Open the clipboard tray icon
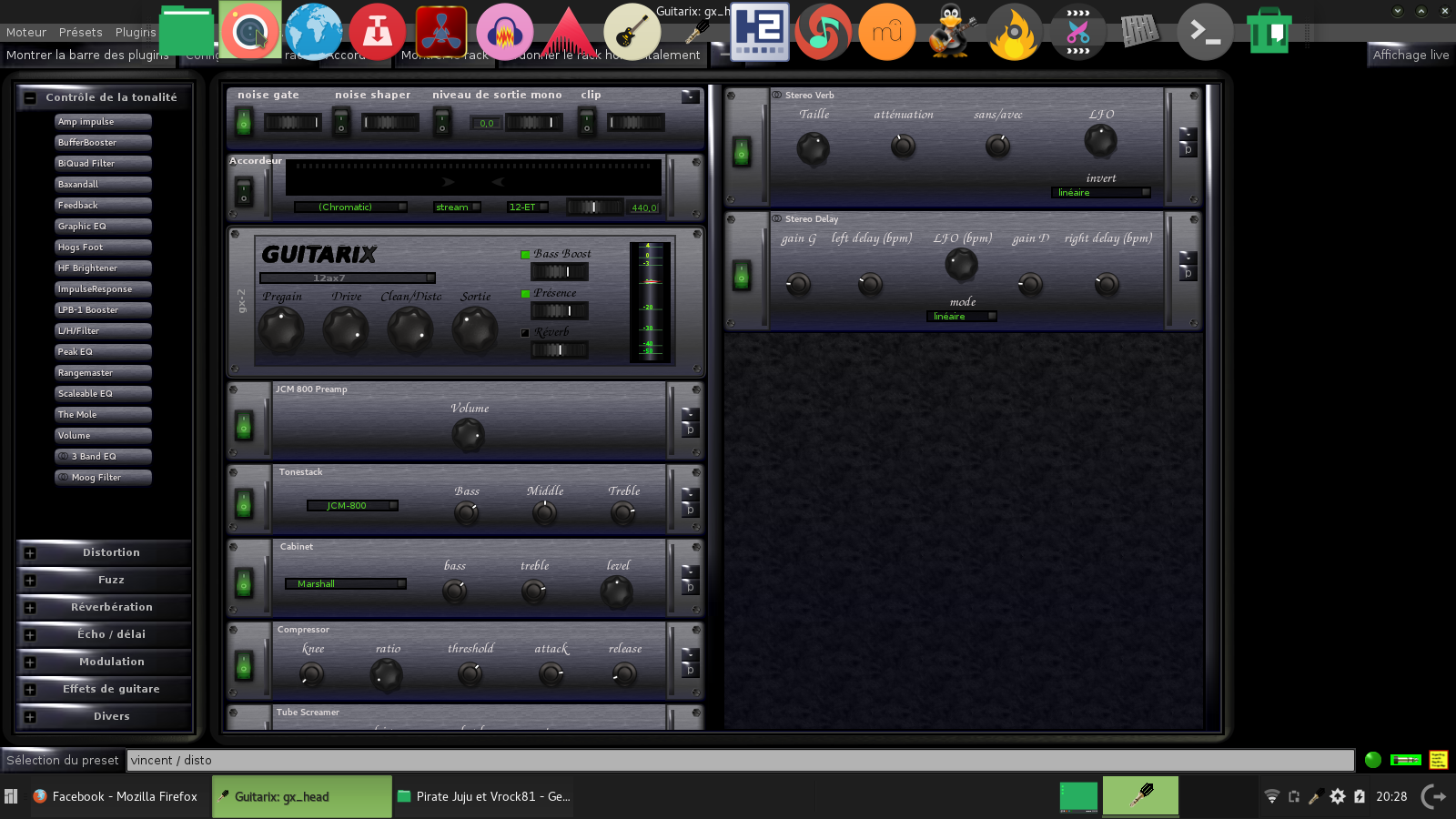The width and height of the screenshot is (1456, 819). click(x=1294, y=797)
